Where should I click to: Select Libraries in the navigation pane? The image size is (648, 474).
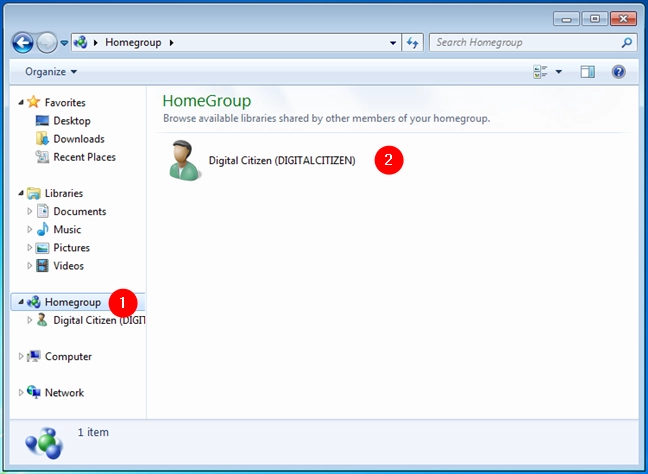(x=64, y=193)
